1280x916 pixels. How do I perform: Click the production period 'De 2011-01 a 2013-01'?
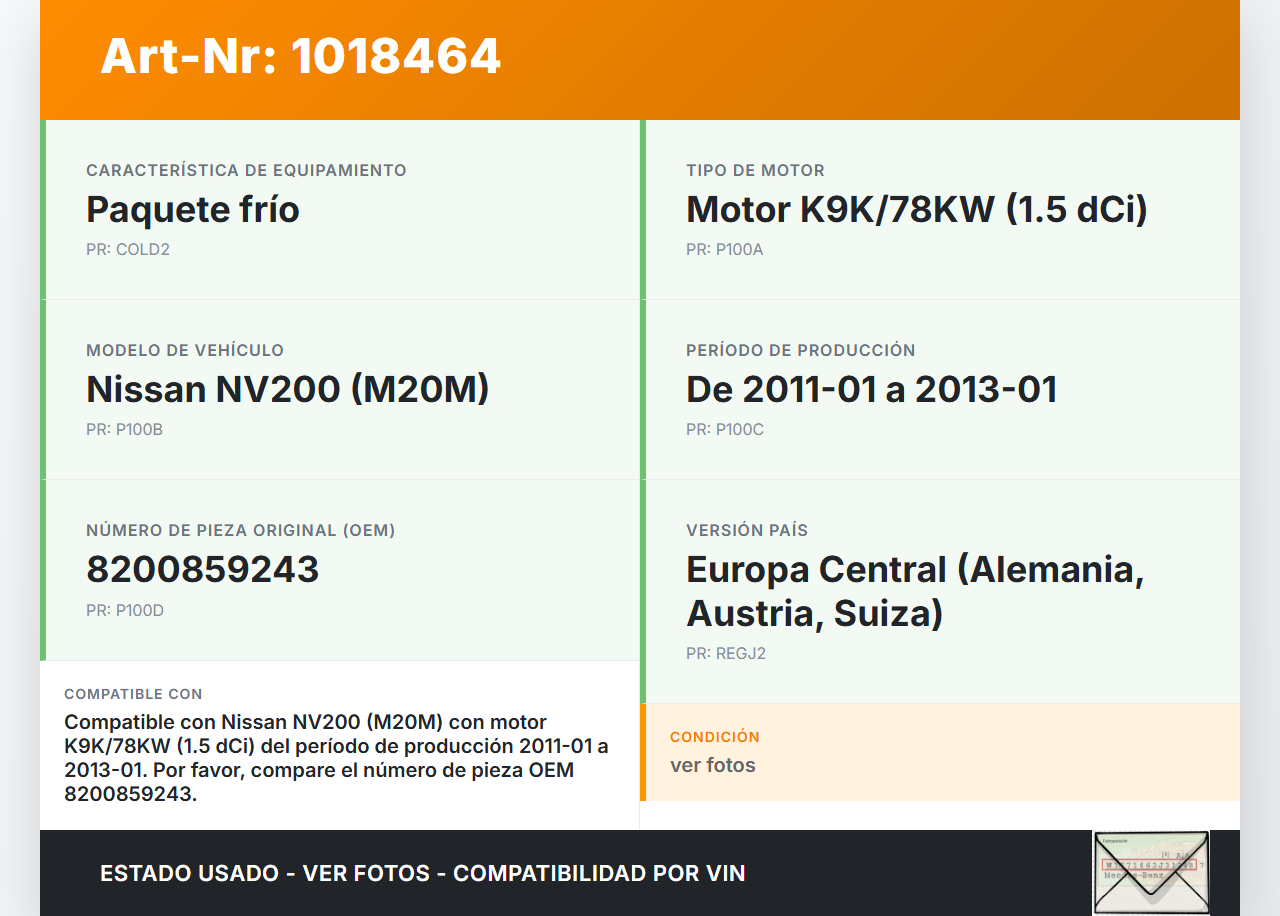tap(871, 390)
